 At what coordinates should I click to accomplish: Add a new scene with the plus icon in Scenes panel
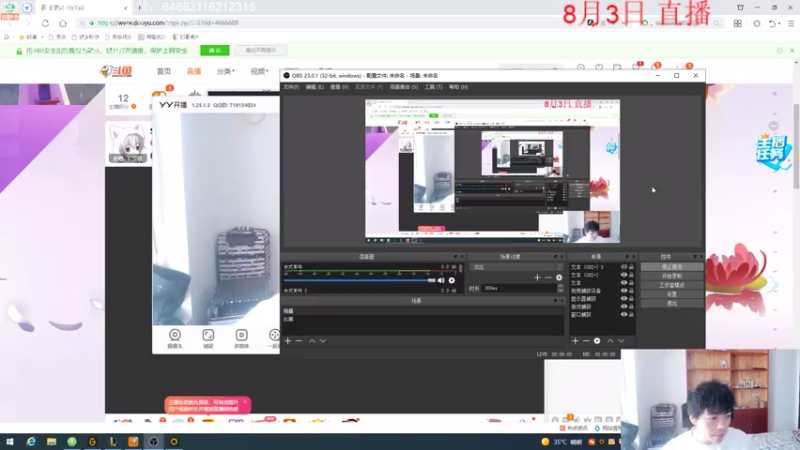tap(288, 341)
